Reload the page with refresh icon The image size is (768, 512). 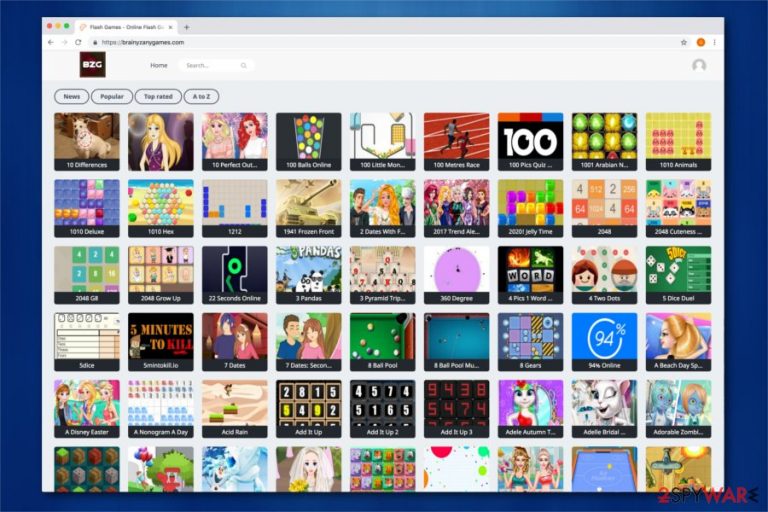click(x=78, y=43)
